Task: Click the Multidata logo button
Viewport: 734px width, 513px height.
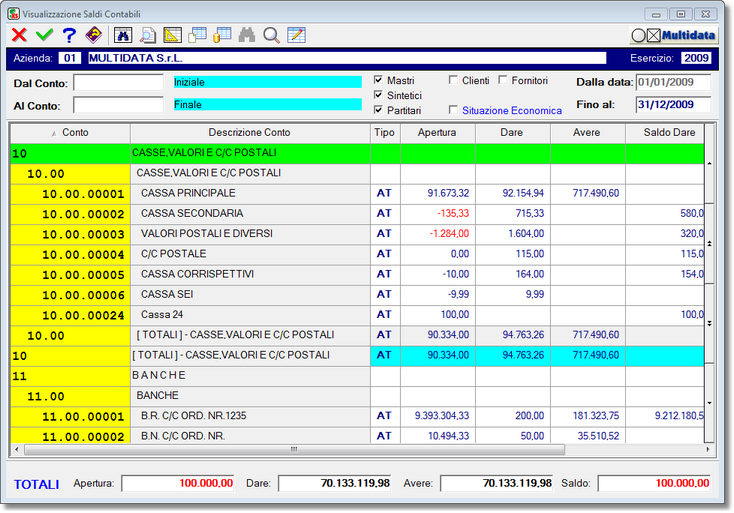Action: click(674, 35)
